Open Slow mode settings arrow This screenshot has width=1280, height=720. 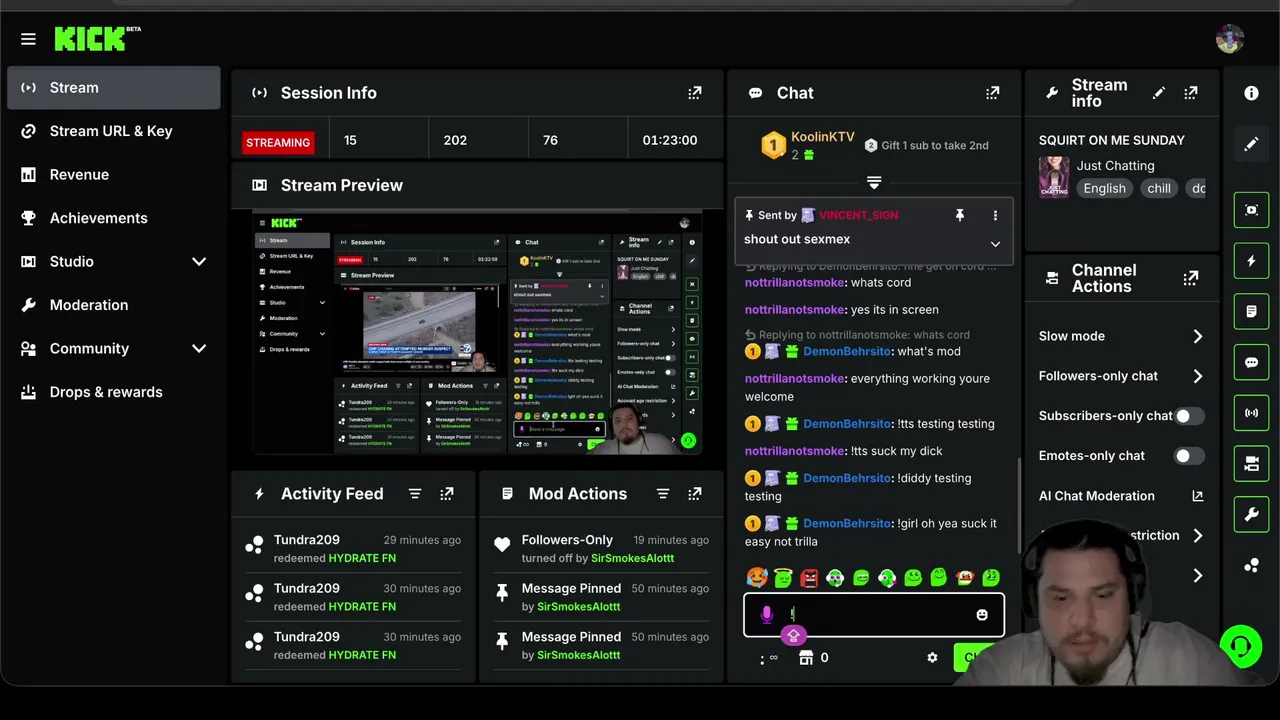[x=1197, y=337]
